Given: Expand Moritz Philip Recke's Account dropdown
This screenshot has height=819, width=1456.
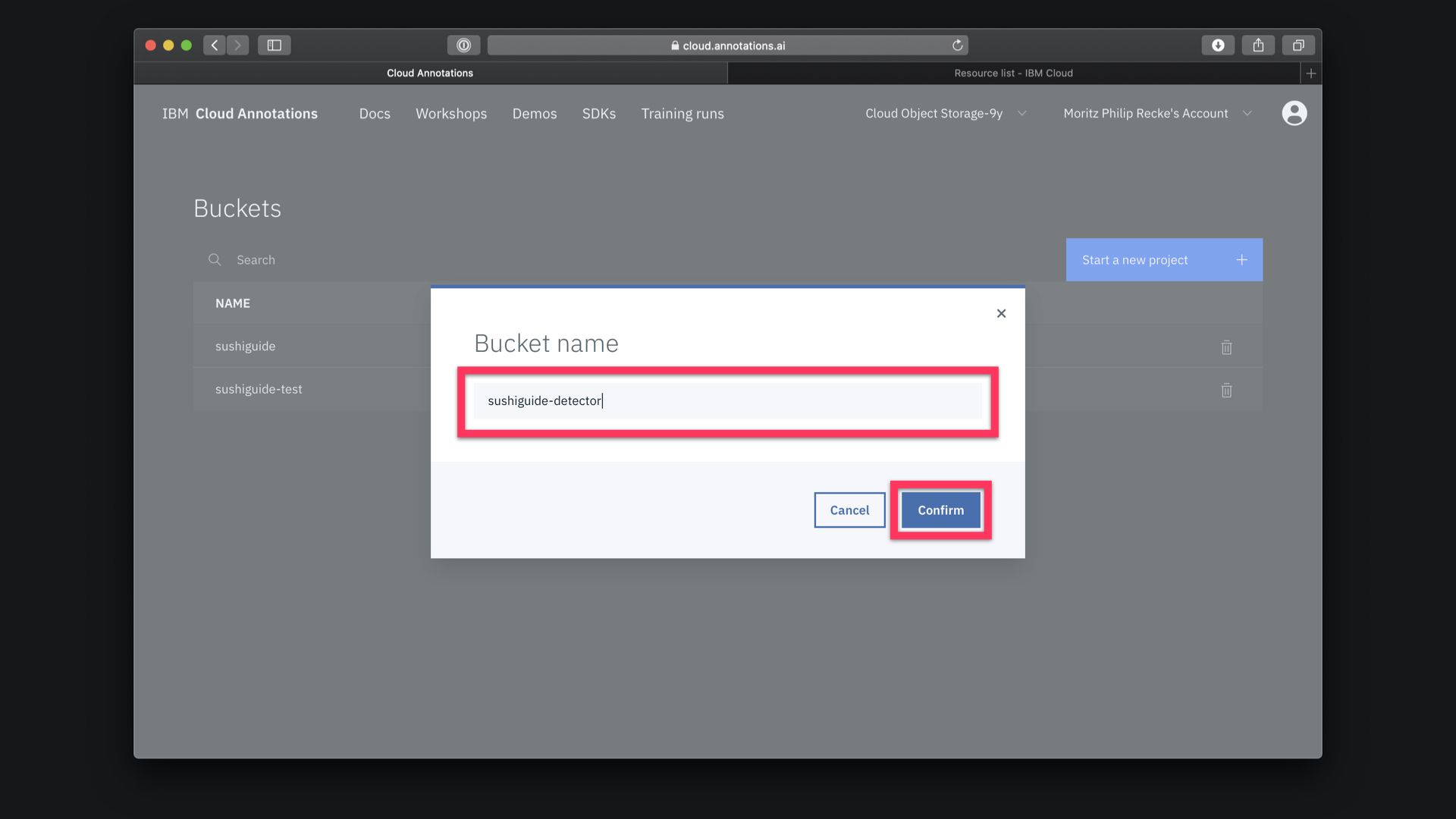Looking at the screenshot, I should [1157, 114].
